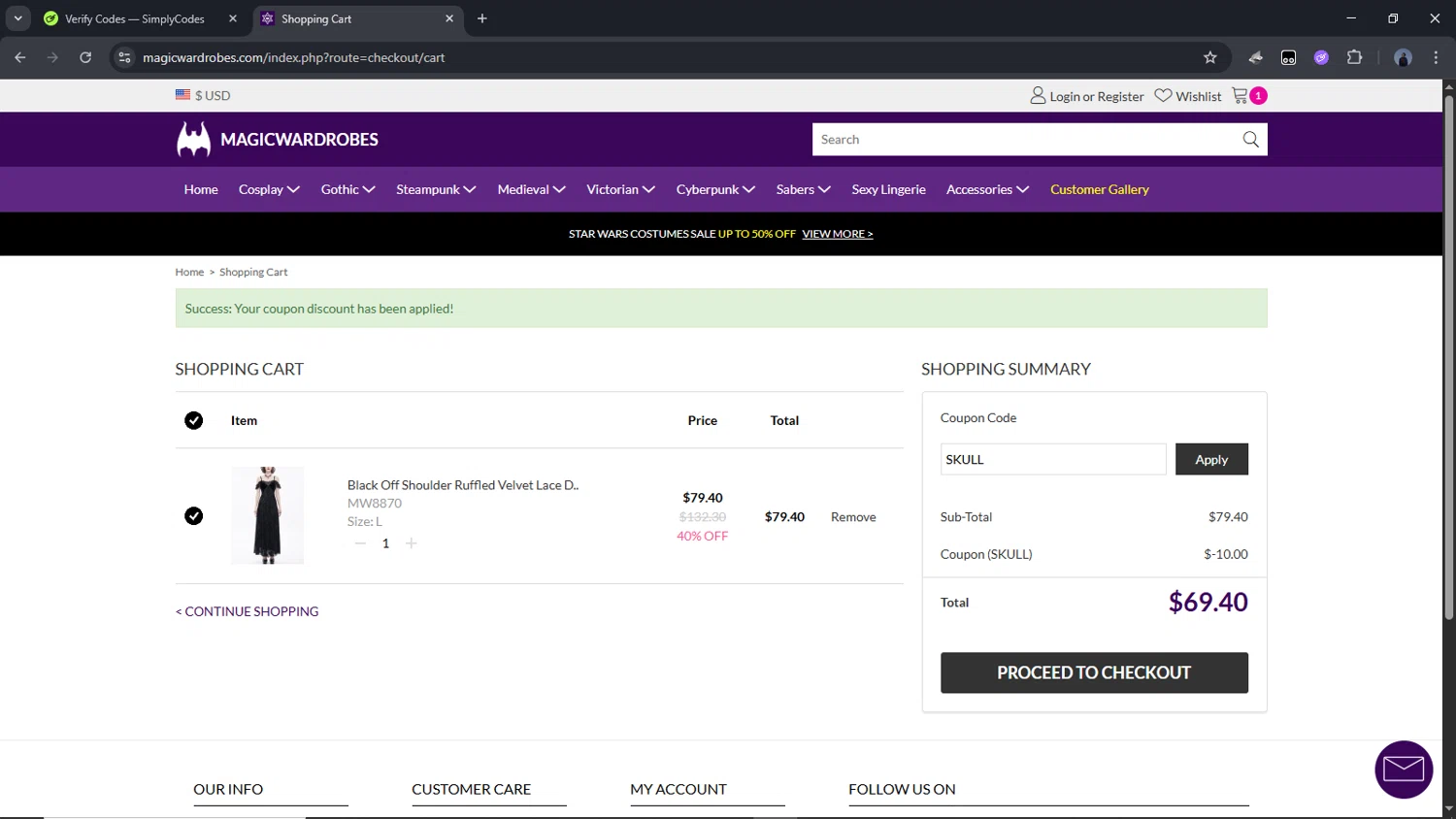The image size is (1456, 819).
Task: Click the Apply coupon button
Action: (x=1211, y=459)
